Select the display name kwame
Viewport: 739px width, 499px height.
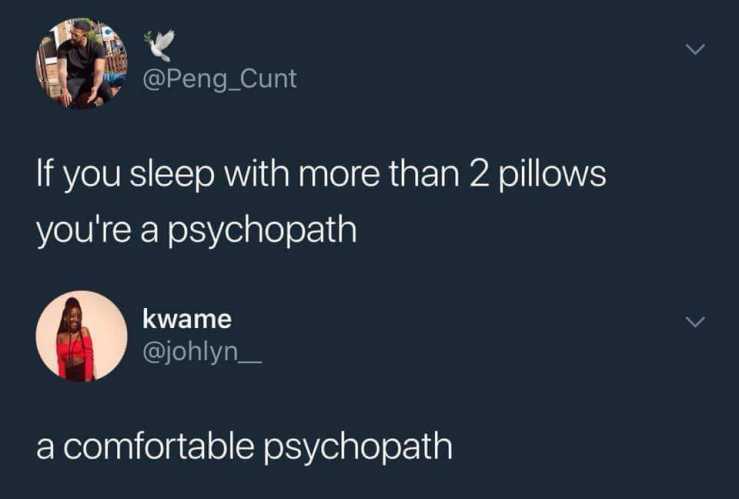pos(187,319)
